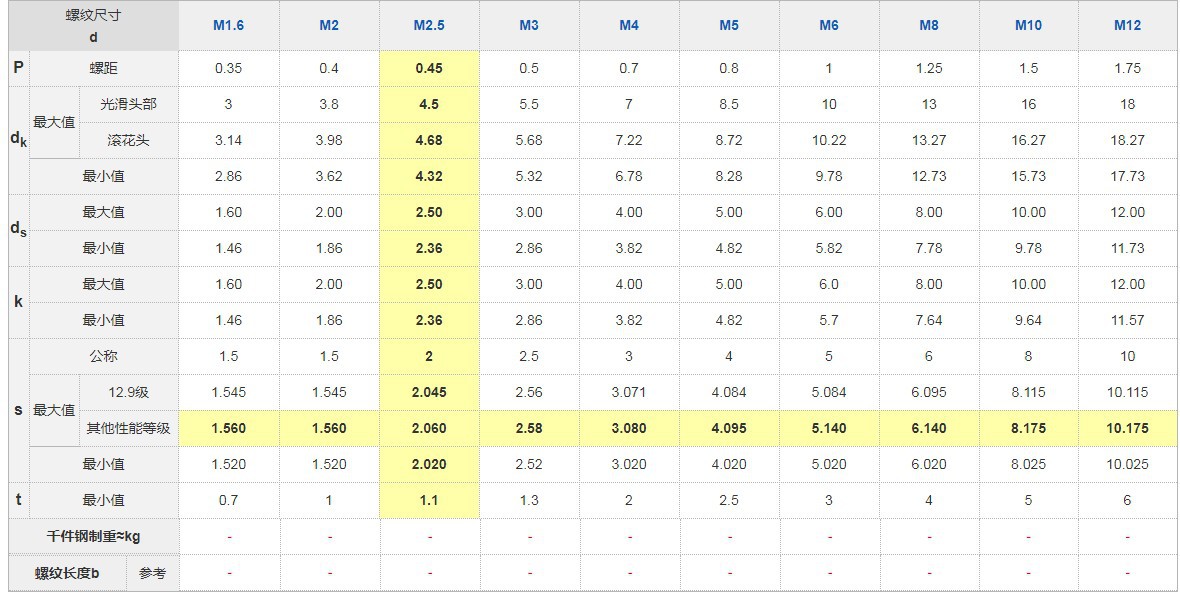
Task: Select value 8.175 in 其他性能等级 row
Action: [1028, 428]
